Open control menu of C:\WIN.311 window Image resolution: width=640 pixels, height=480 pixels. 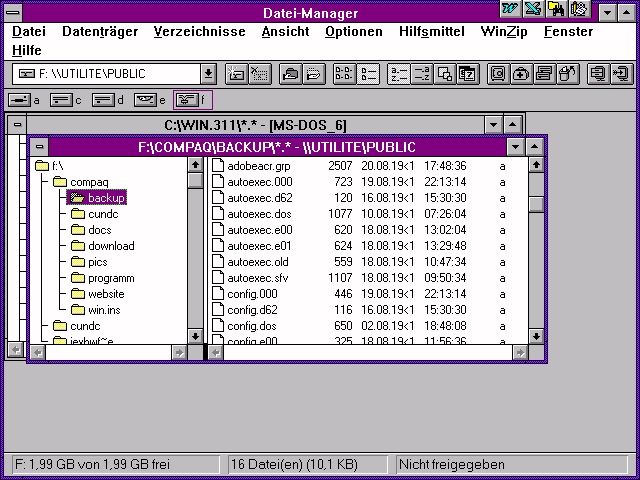point(17,124)
